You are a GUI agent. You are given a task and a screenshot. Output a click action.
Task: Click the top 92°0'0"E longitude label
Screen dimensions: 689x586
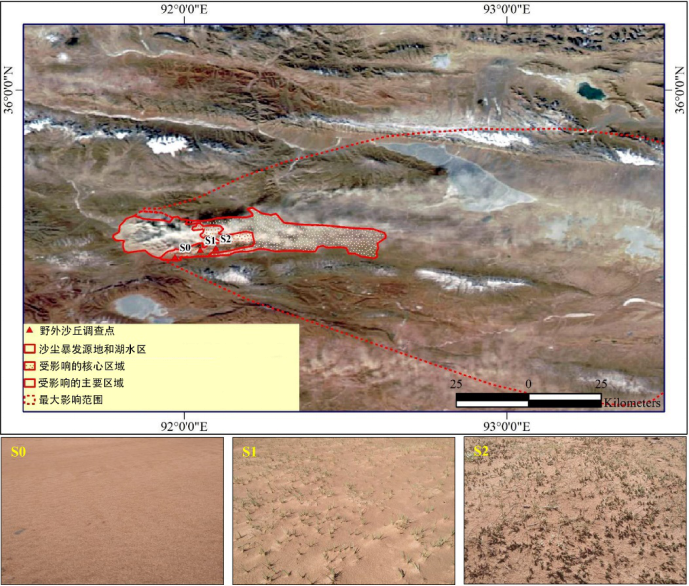[x=184, y=9]
